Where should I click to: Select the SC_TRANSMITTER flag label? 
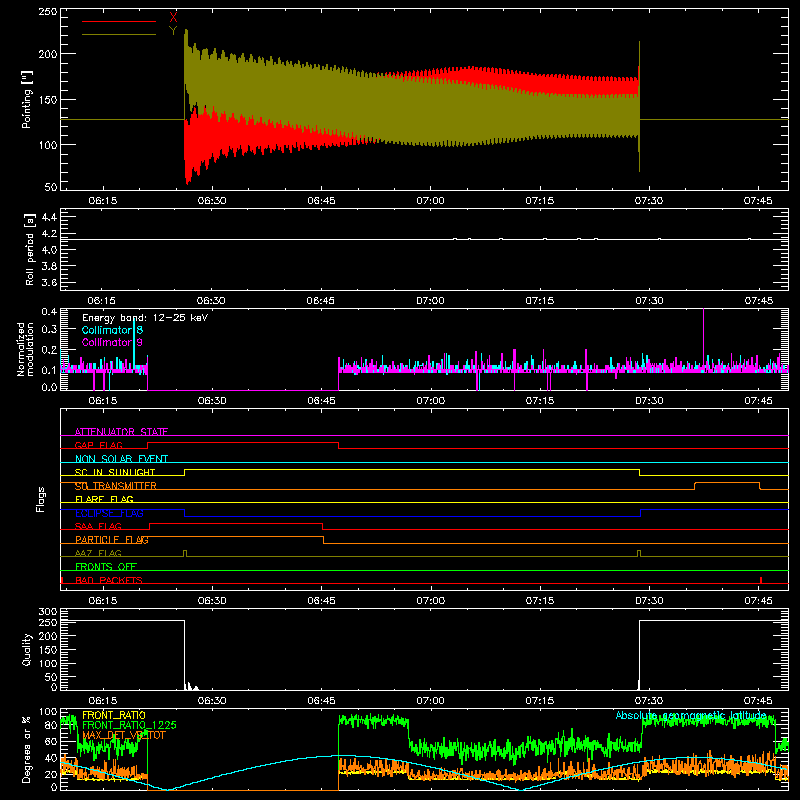point(116,486)
